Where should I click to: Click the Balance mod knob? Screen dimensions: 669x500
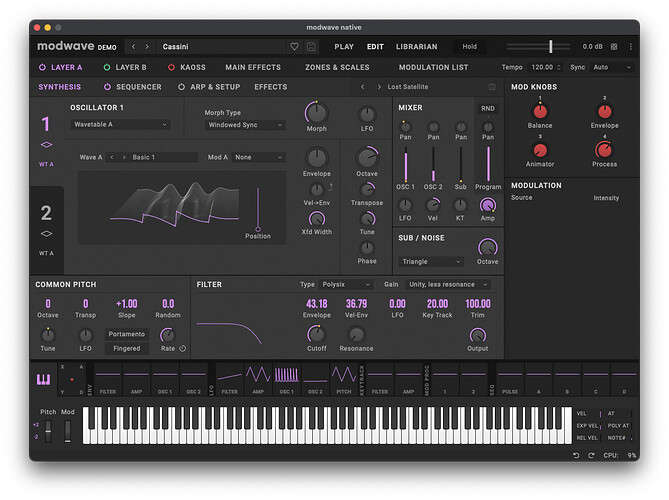[540, 111]
